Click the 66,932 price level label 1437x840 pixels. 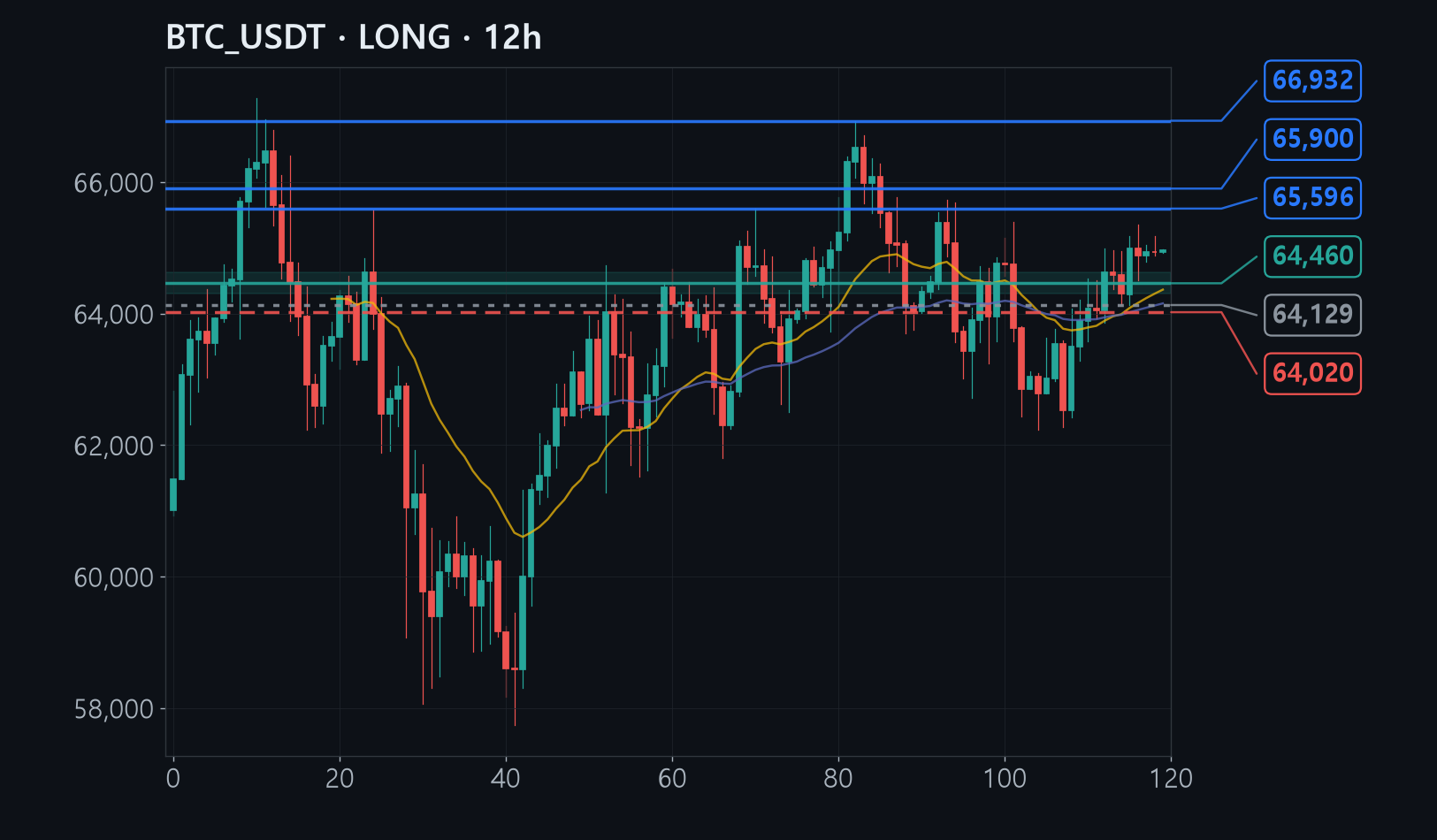coord(1312,81)
